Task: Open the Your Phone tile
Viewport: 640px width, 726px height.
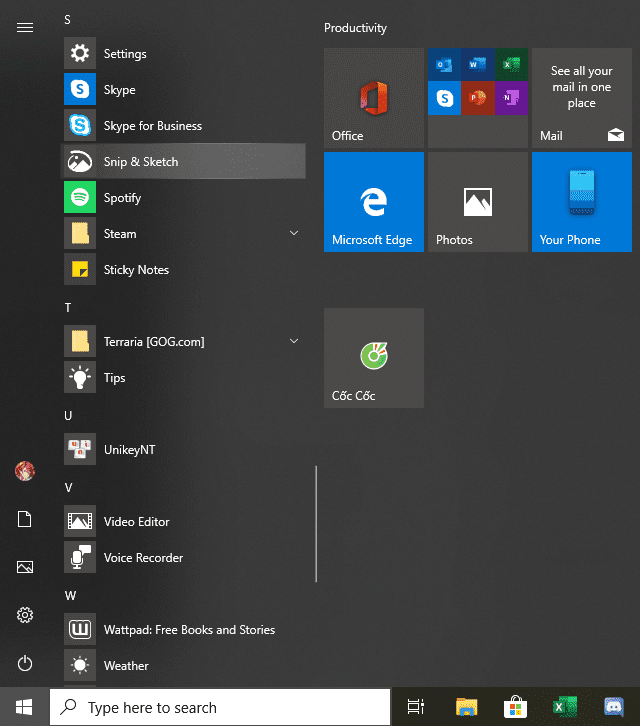Action: point(582,202)
